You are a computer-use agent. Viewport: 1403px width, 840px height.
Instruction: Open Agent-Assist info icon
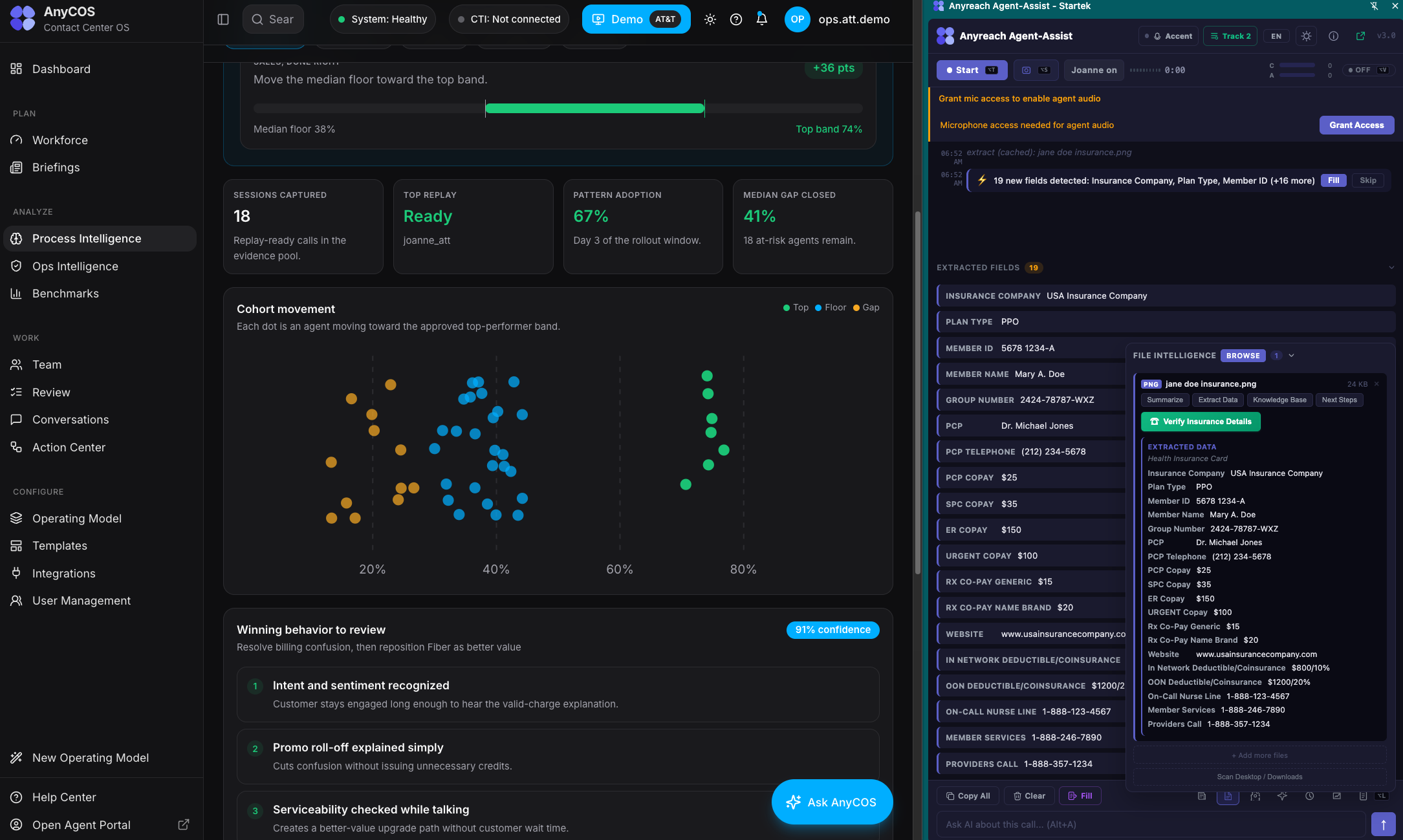coord(1334,36)
